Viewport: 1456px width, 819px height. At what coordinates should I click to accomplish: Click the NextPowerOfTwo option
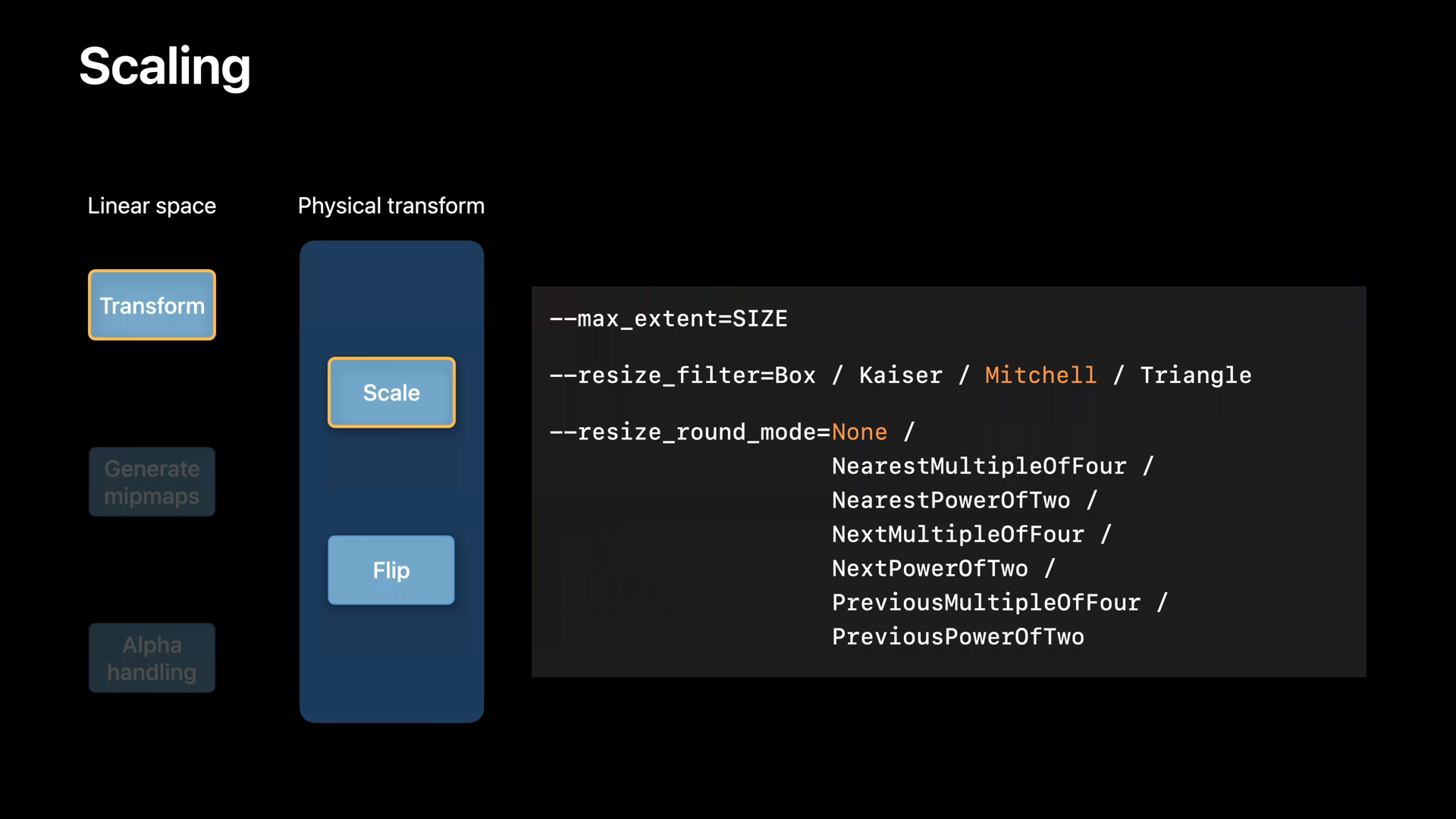click(929, 568)
